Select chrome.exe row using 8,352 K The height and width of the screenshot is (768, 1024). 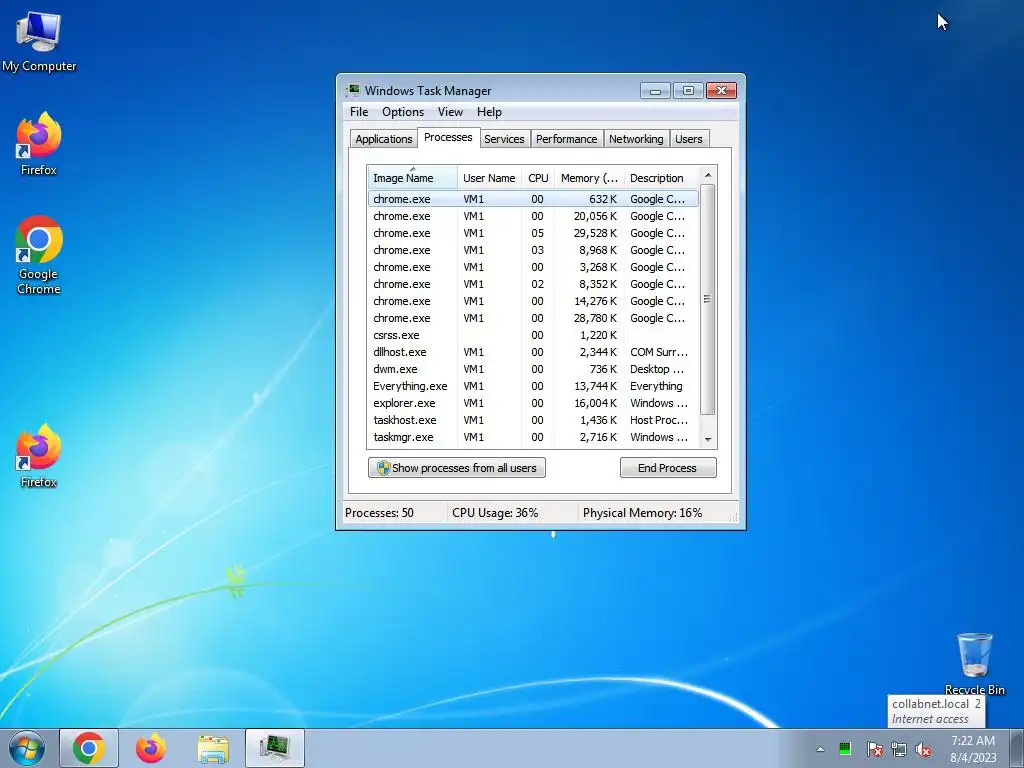tap(533, 283)
